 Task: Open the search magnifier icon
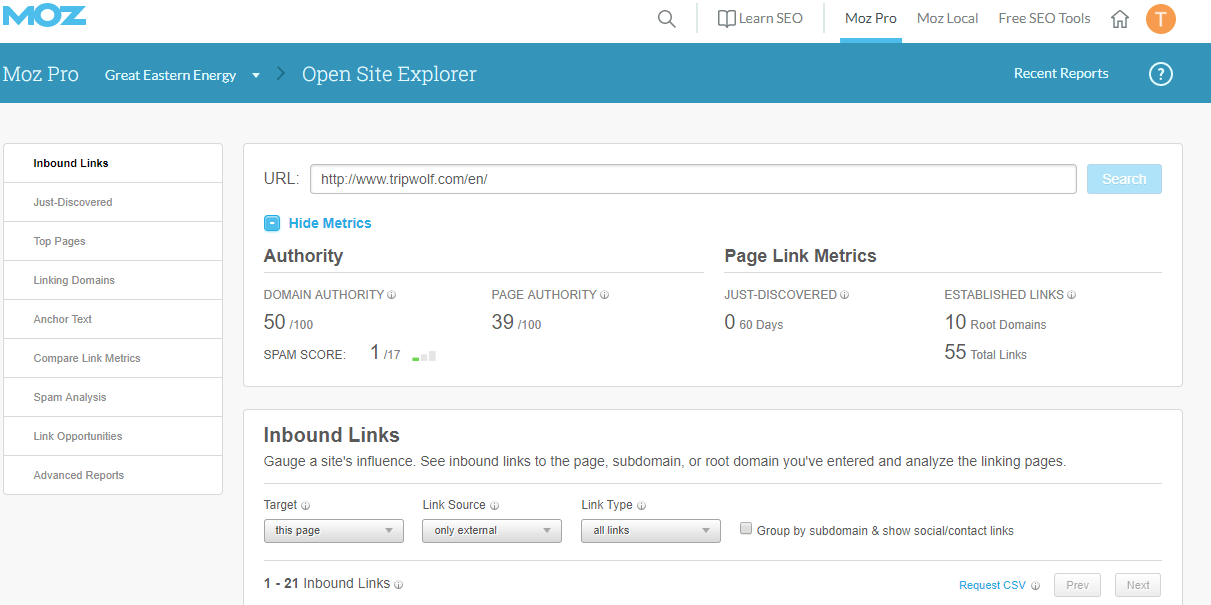[x=667, y=19]
